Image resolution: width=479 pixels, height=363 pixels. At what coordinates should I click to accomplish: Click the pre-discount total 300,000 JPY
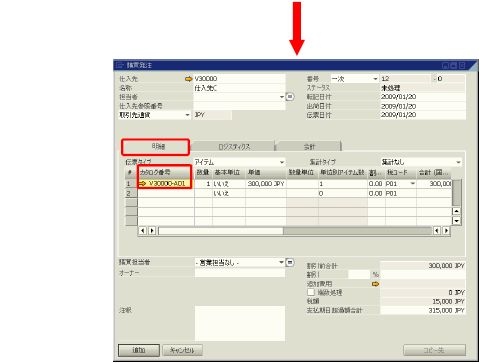point(423,266)
